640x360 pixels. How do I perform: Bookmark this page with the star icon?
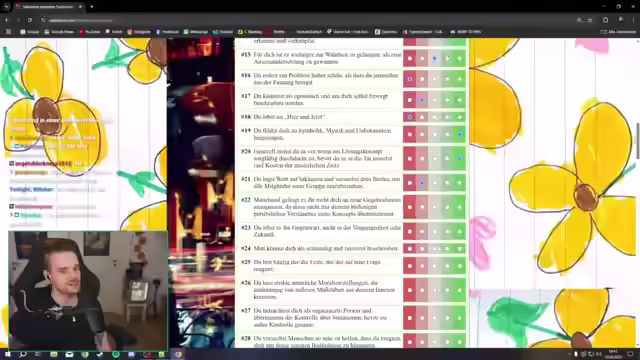[590, 20]
